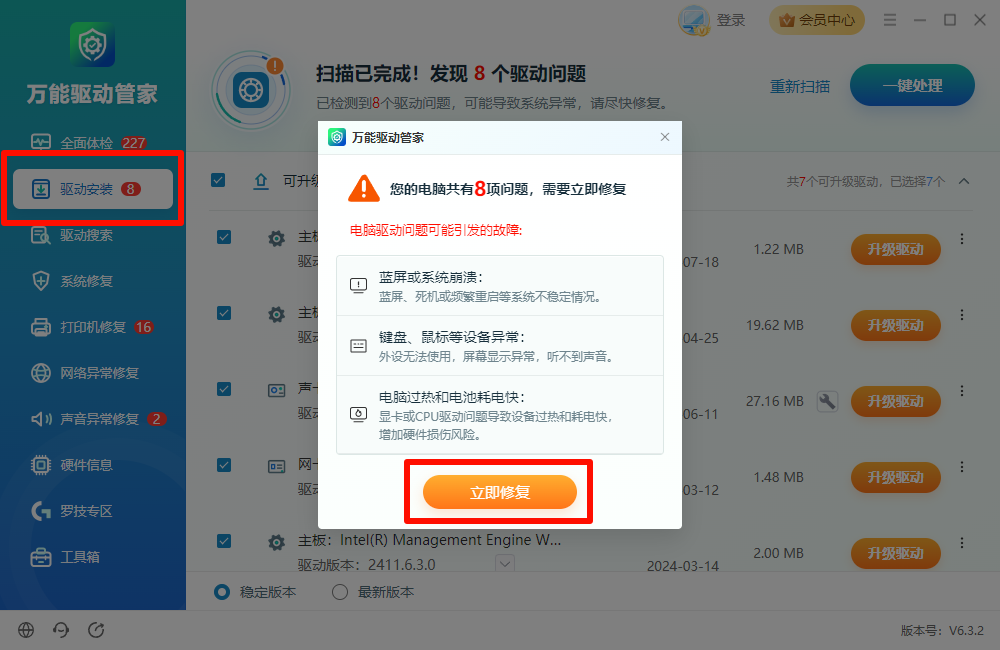Click 升级驱动 for the 27.16 MB driver
1000x650 pixels.
point(895,401)
